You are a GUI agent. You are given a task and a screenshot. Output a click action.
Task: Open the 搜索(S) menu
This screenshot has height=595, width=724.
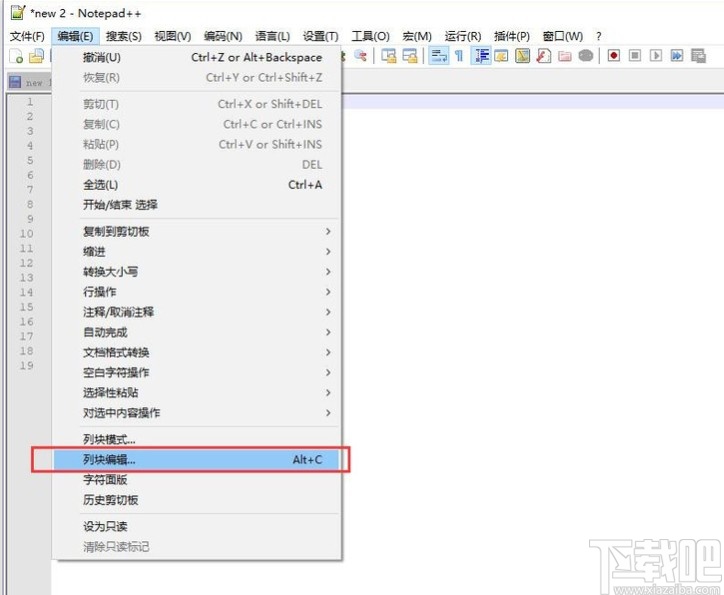click(124, 36)
